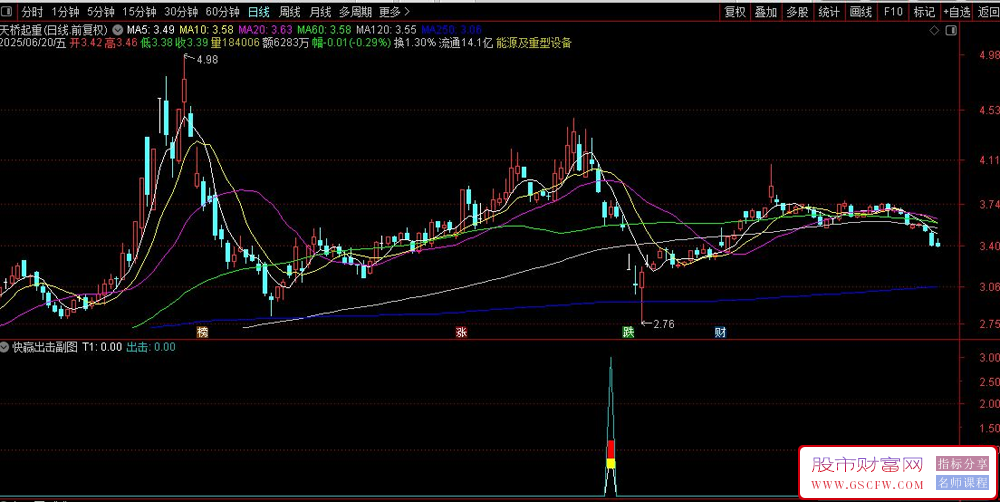
Task: Click the MA60: 3.58 label
Action: [x=324, y=29]
